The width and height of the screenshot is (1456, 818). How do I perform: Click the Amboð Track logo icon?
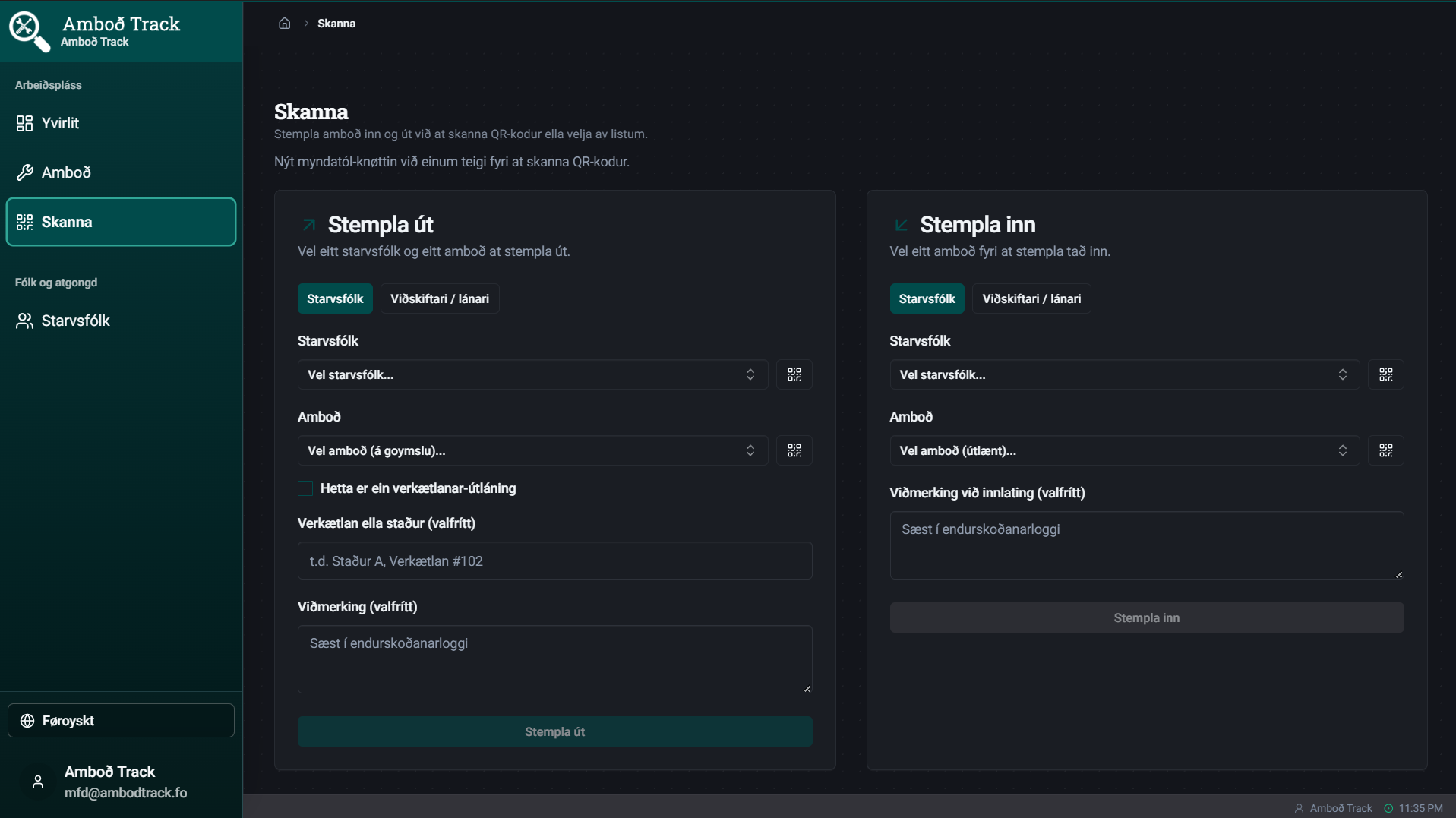tap(29, 31)
